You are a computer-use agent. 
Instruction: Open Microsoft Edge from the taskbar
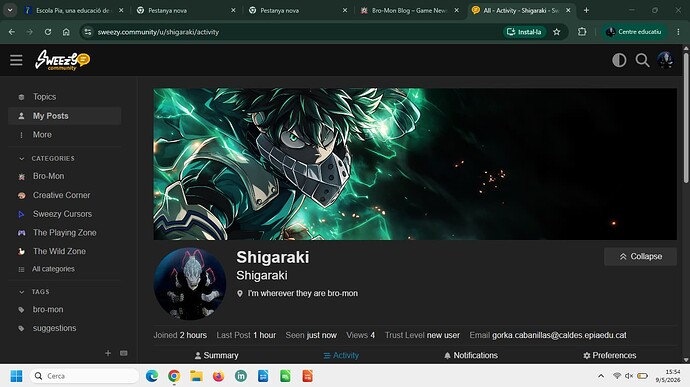[x=152, y=376]
